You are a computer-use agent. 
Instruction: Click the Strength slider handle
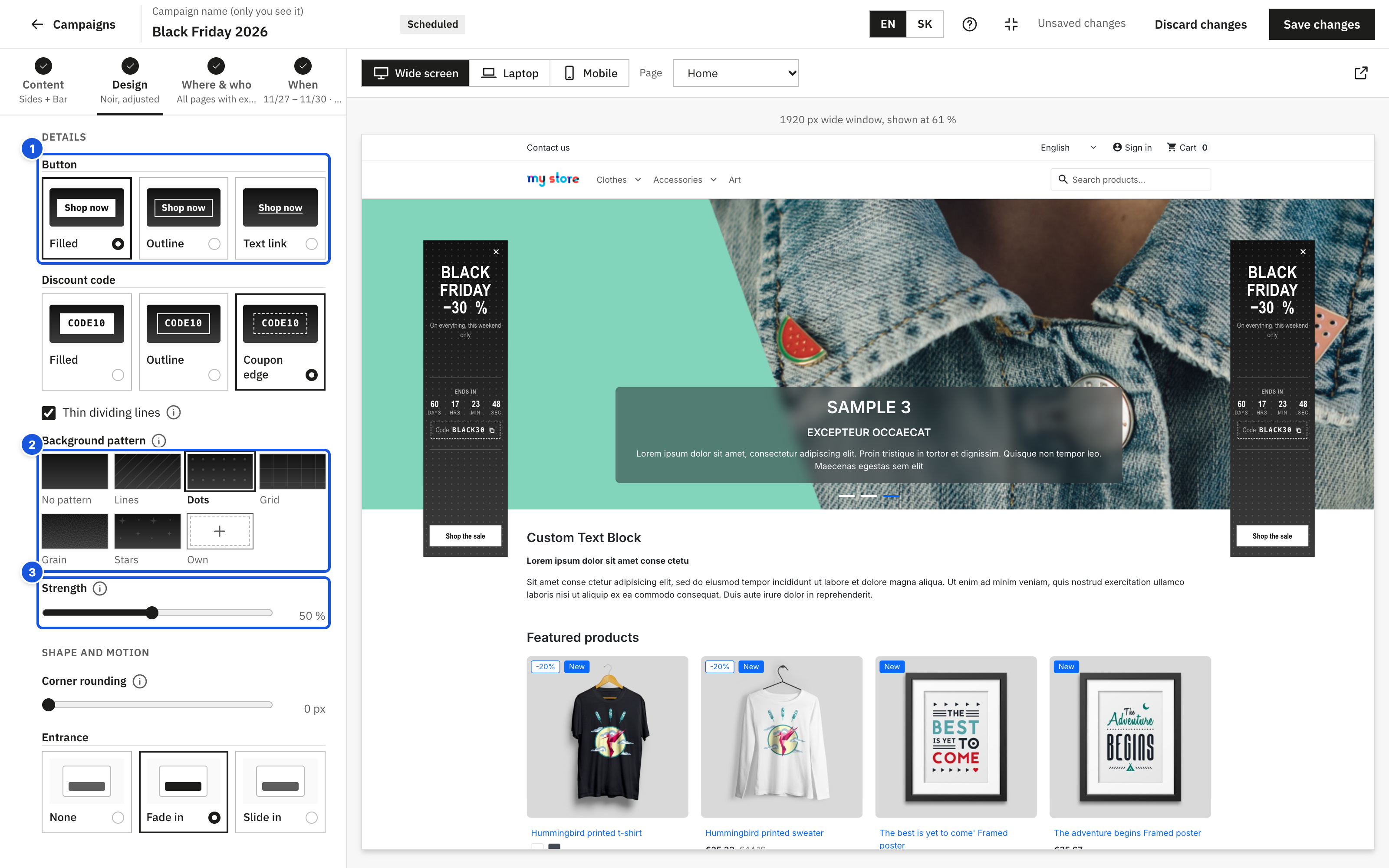point(152,612)
